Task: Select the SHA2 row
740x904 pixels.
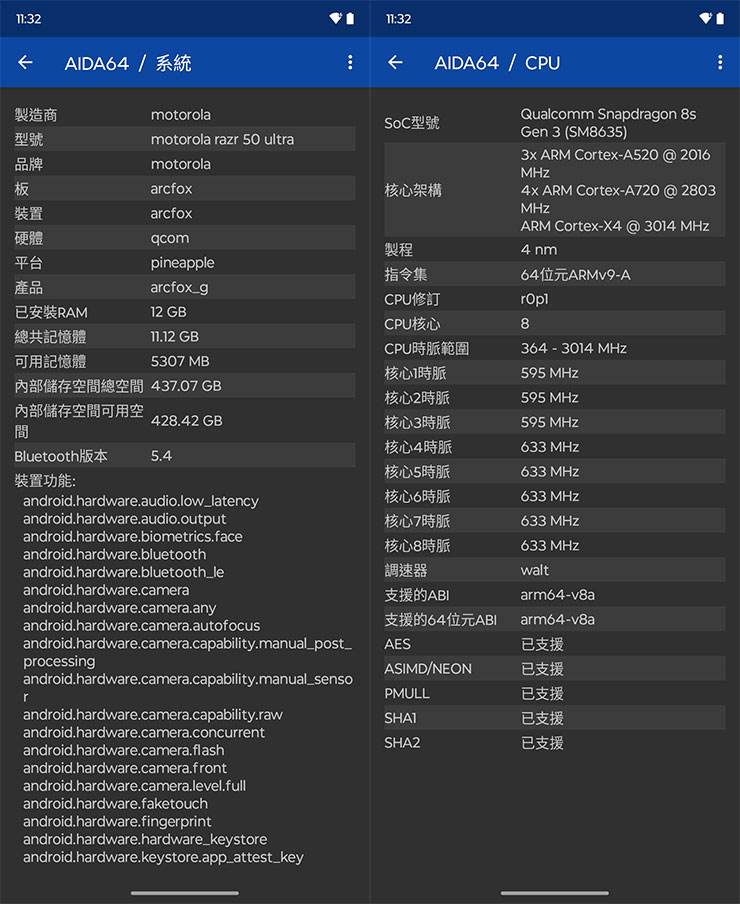Action: [554, 743]
